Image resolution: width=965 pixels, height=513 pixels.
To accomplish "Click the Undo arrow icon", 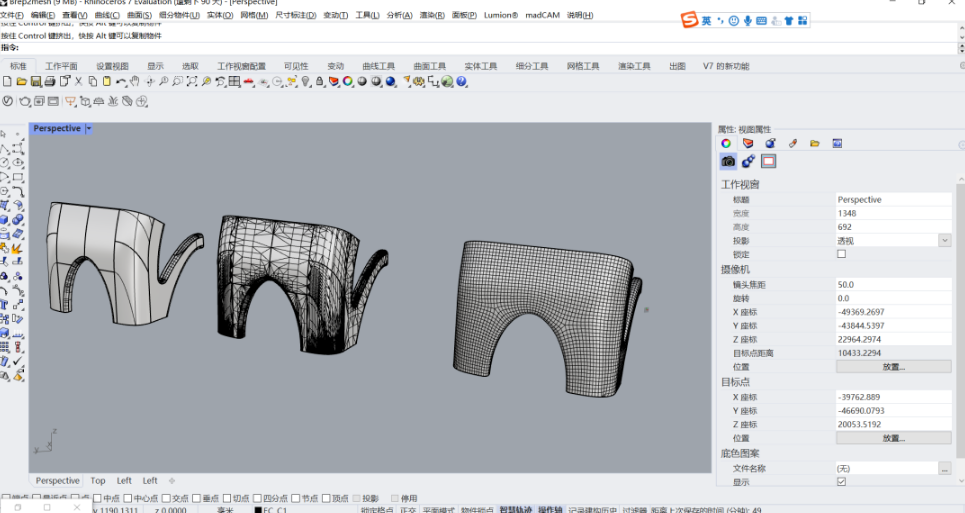I will [x=121, y=81].
